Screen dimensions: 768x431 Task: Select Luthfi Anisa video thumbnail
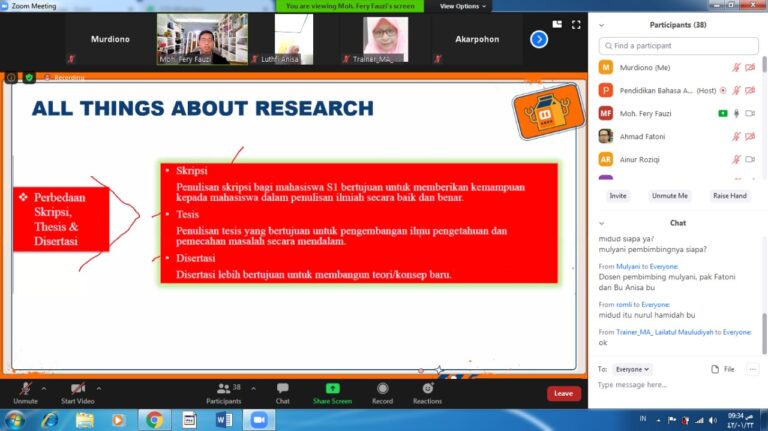[294, 39]
